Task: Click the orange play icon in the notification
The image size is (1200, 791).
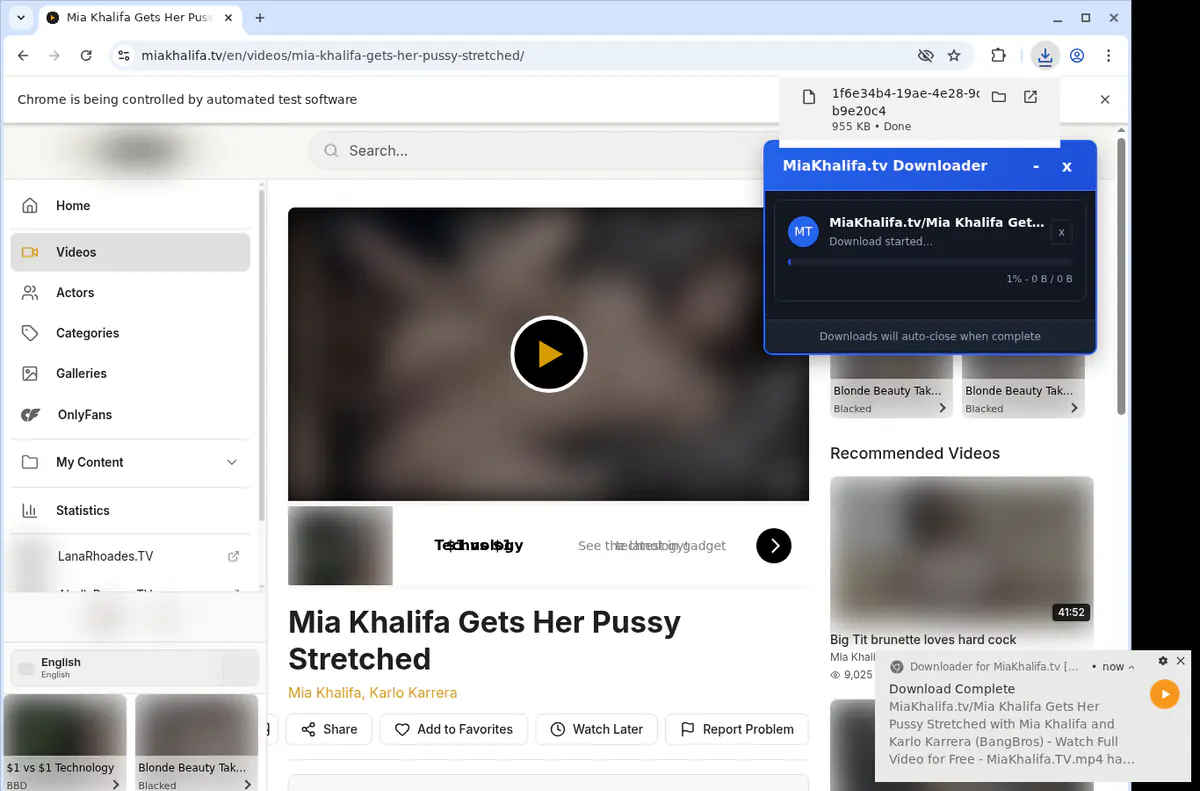Action: tap(1165, 694)
